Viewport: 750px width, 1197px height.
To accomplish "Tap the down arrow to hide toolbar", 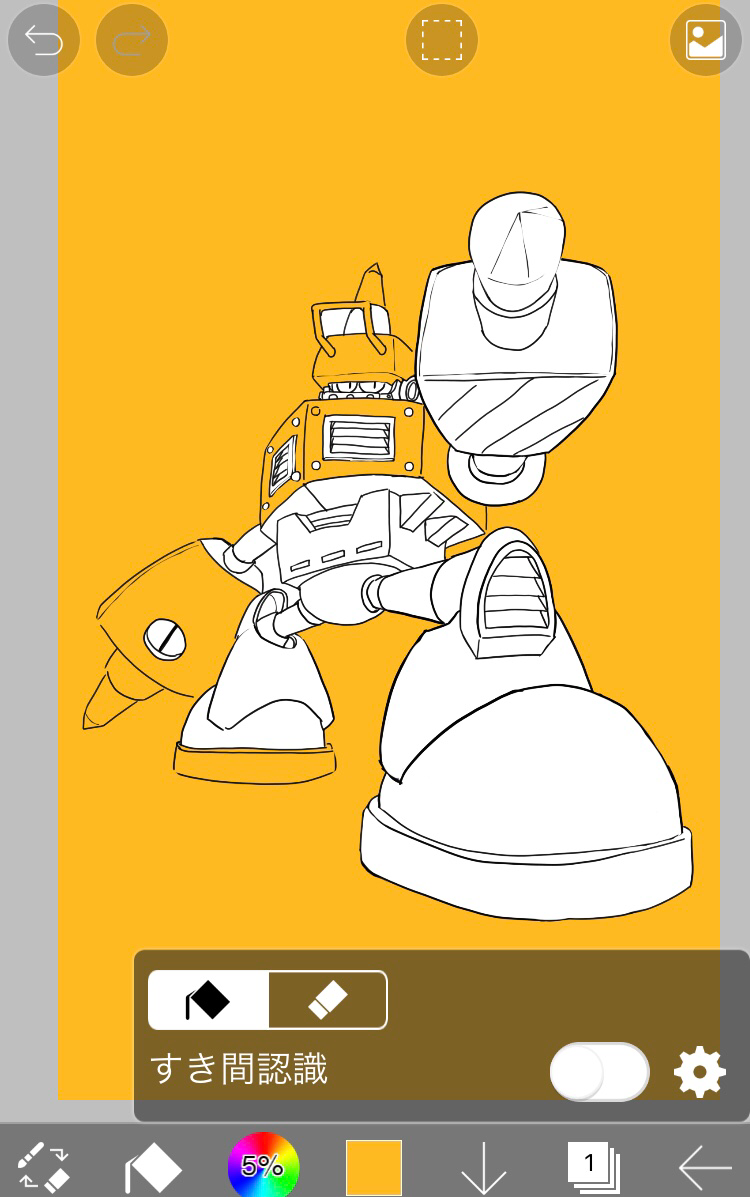I will point(483,1166).
